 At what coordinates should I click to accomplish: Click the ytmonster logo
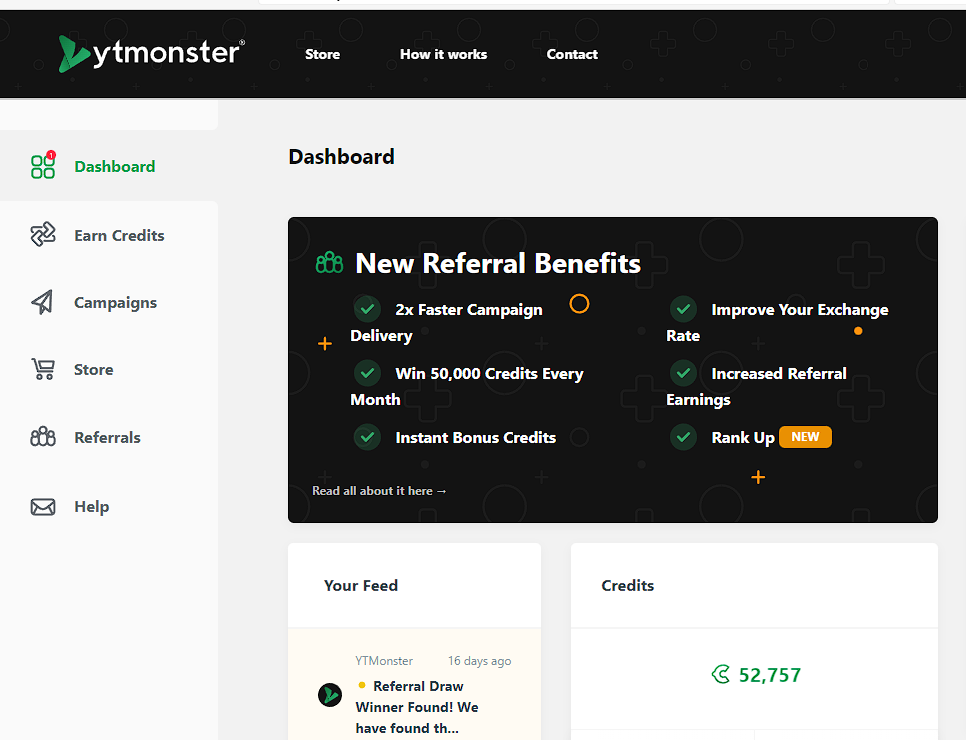[x=152, y=54]
